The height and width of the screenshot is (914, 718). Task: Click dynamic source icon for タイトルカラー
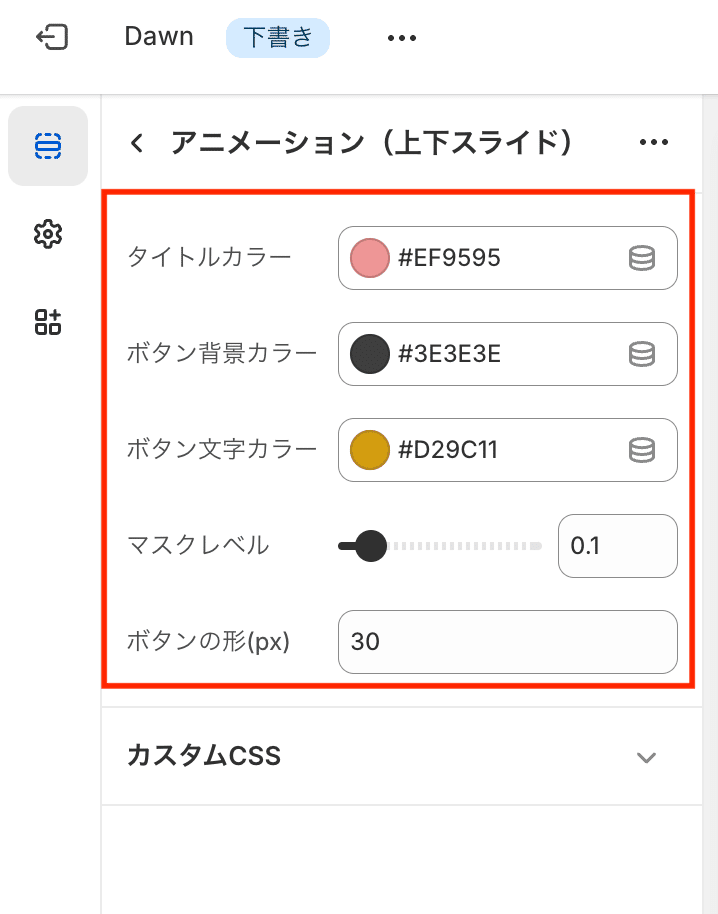[x=642, y=258]
